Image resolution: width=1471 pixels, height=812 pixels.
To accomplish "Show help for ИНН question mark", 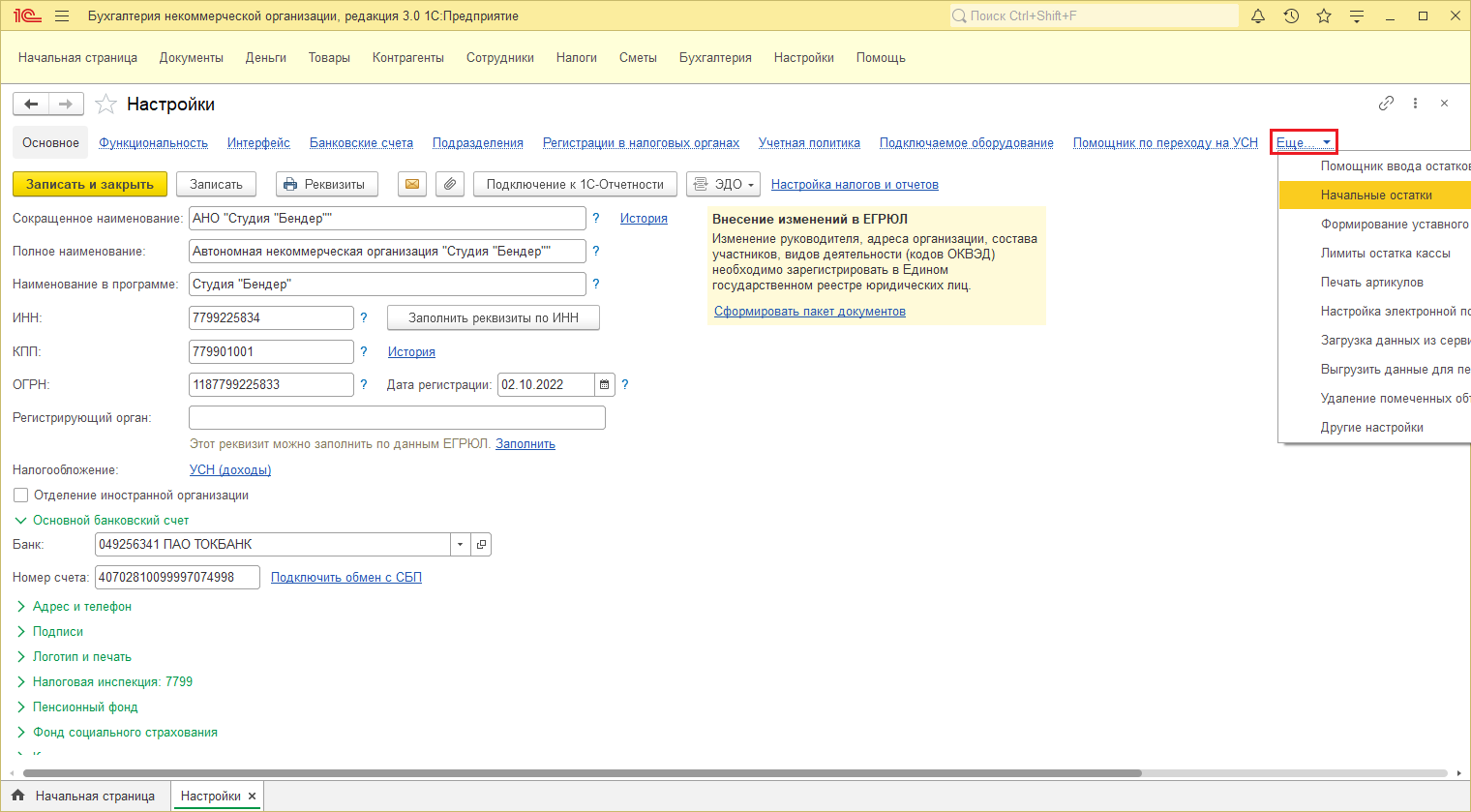I will click(x=364, y=317).
